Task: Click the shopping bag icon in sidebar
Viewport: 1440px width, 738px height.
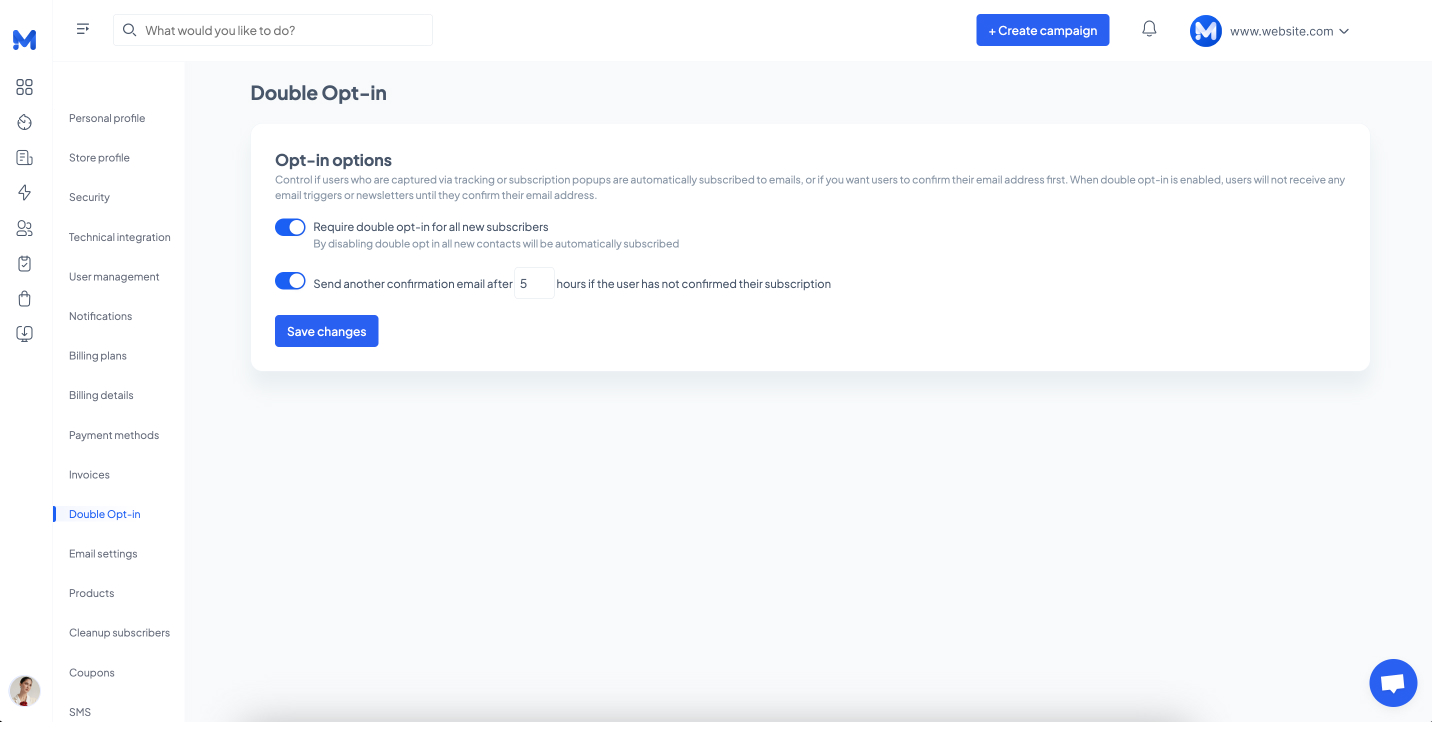Action: click(25, 299)
